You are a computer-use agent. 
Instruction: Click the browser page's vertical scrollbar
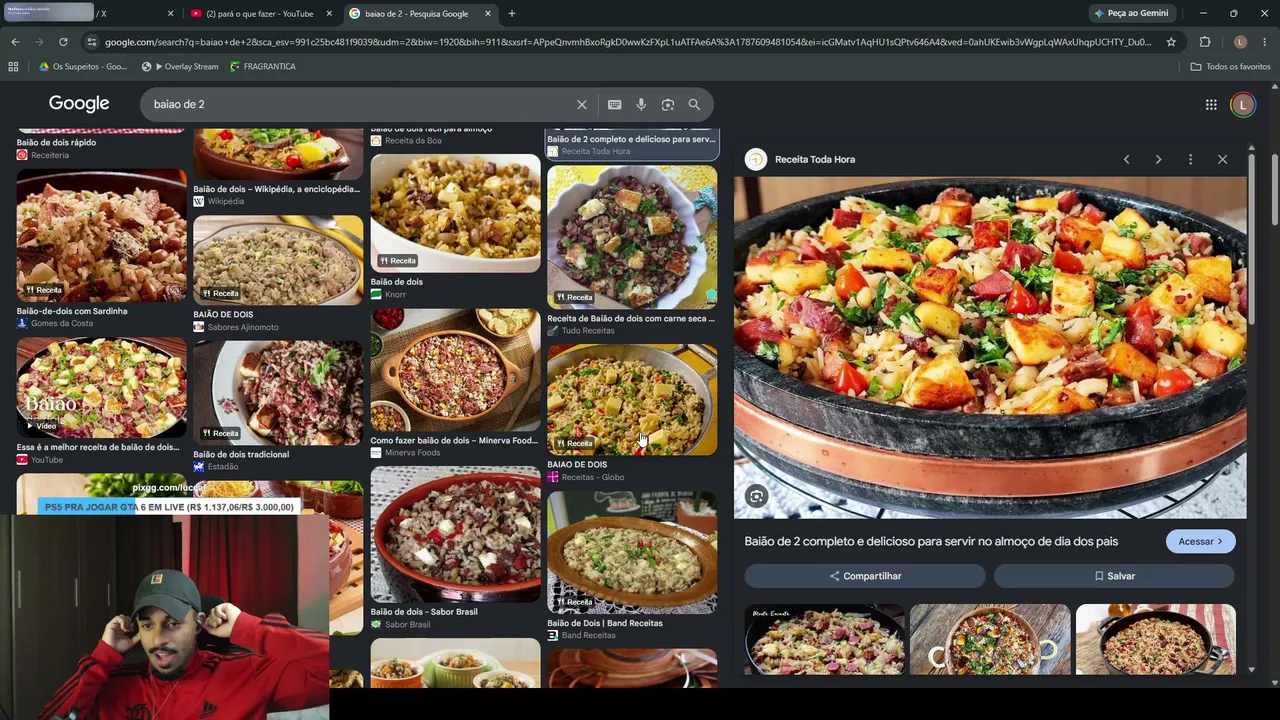coord(1275,190)
